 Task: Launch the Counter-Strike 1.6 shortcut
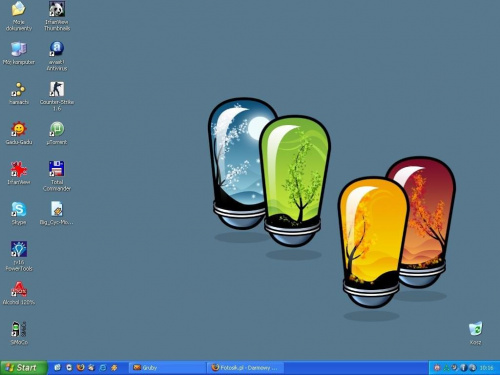[x=57, y=96]
